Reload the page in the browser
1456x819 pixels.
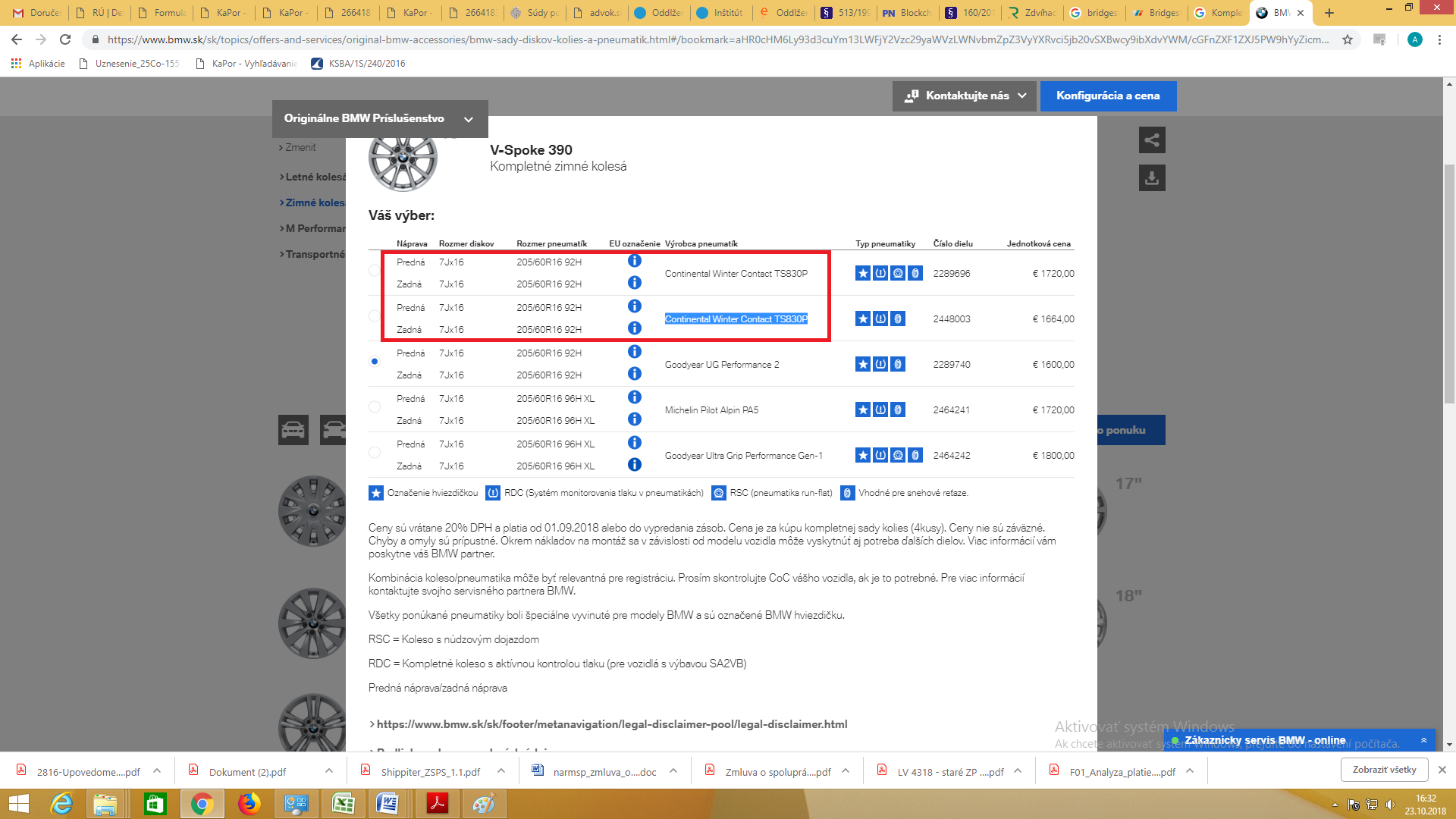tap(65, 39)
